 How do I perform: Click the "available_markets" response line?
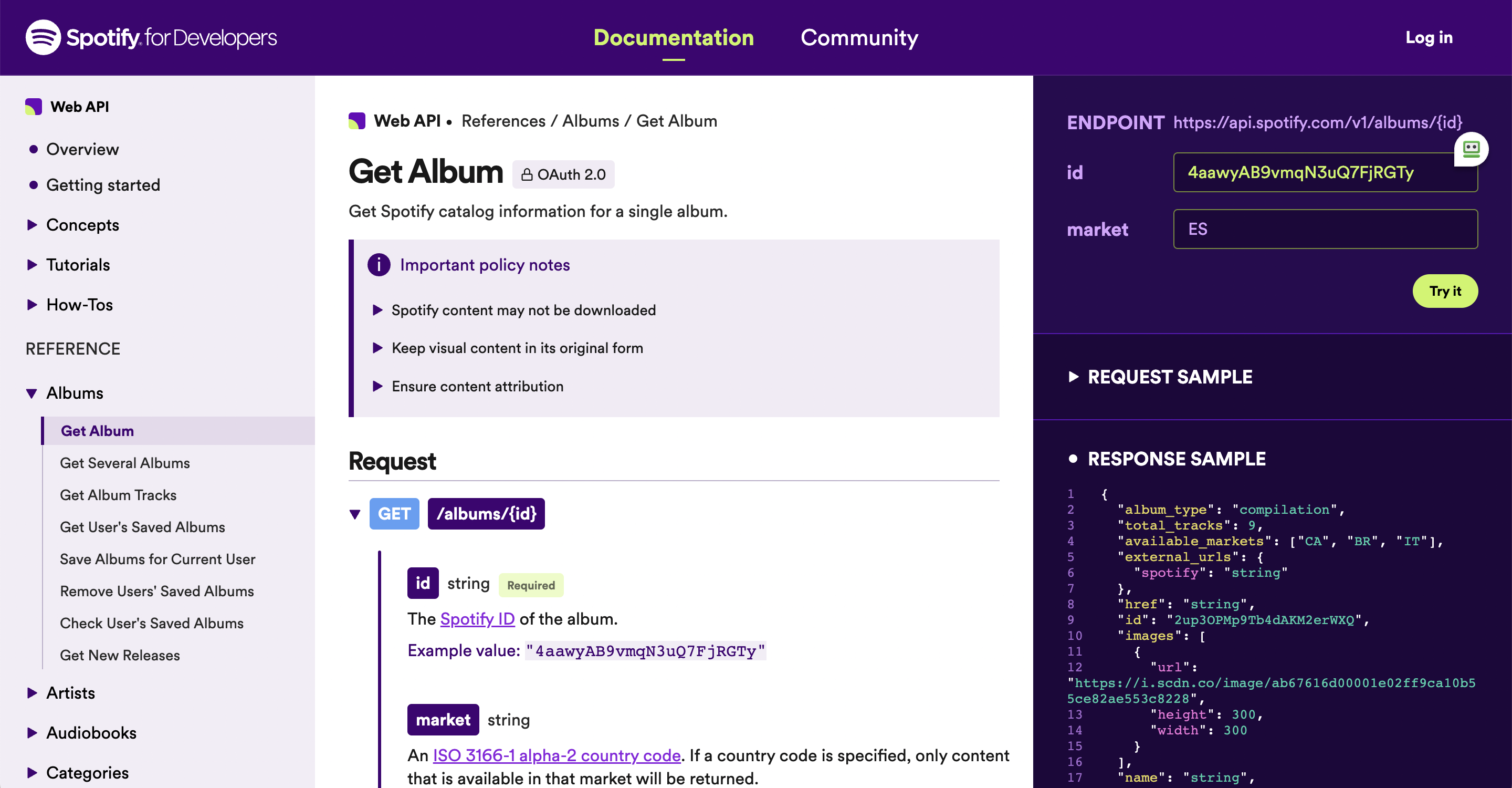click(x=1280, y=542)
